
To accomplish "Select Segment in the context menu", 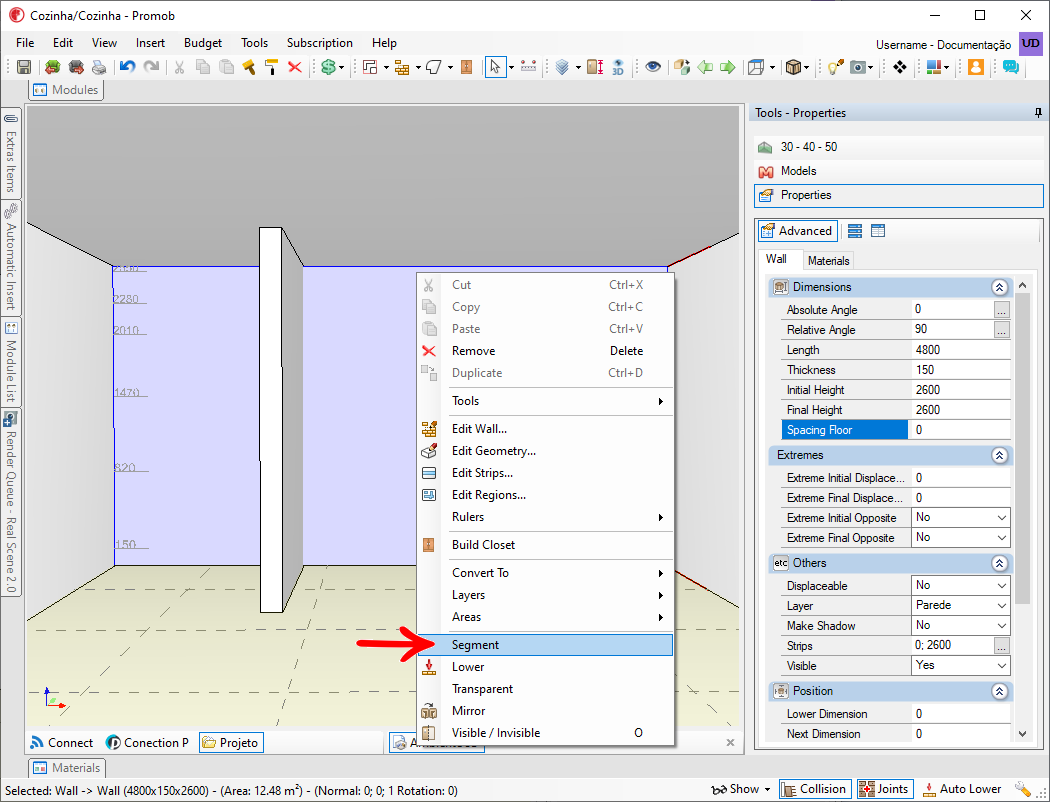I will 545,645.
